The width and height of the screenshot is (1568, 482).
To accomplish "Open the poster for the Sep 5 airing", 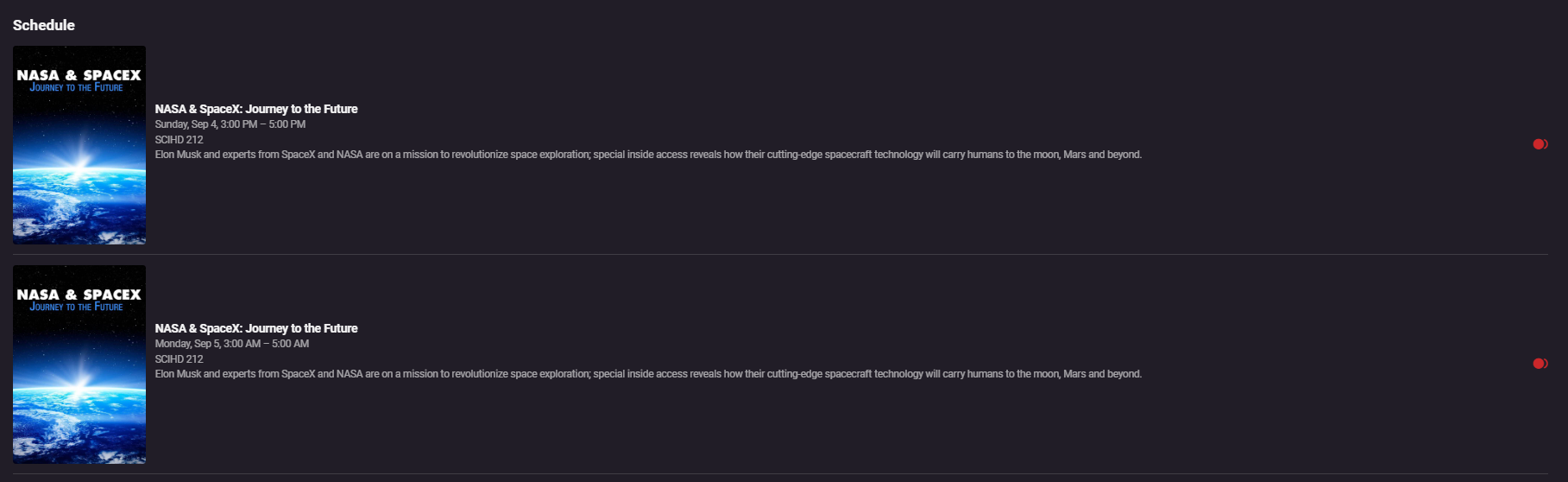I will point(79,365).
